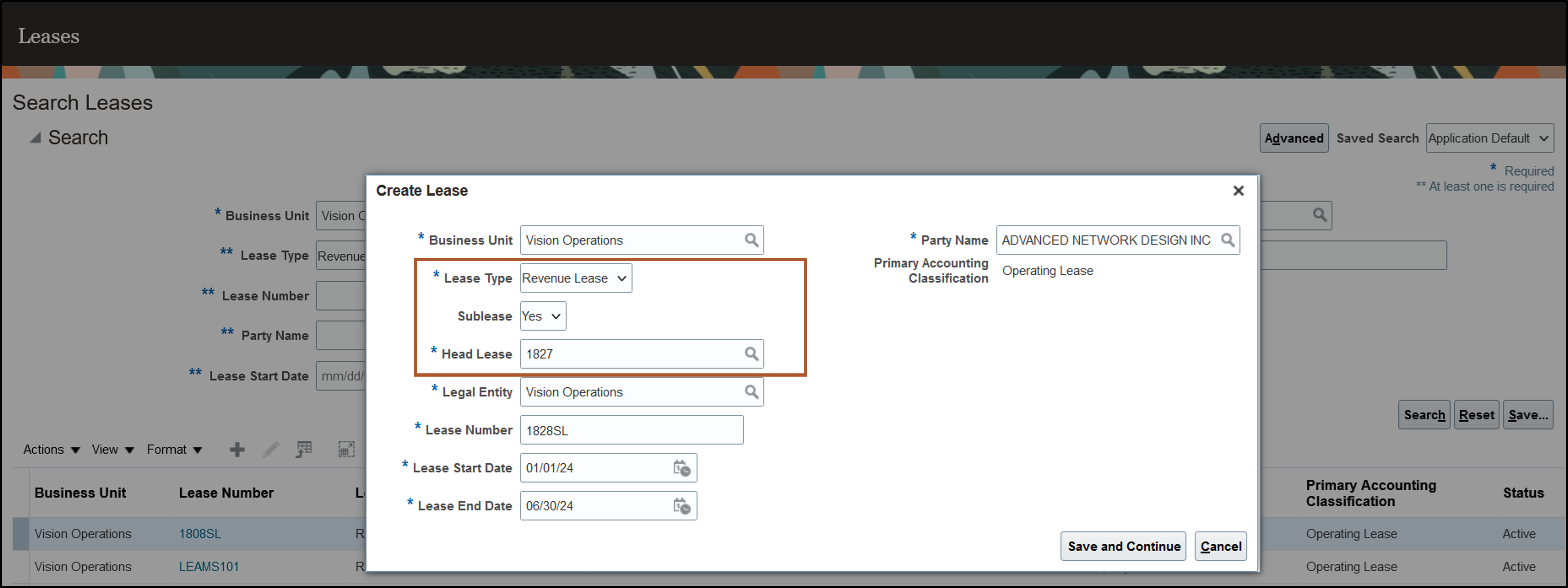Click the Detach table icon

[346, 449]
